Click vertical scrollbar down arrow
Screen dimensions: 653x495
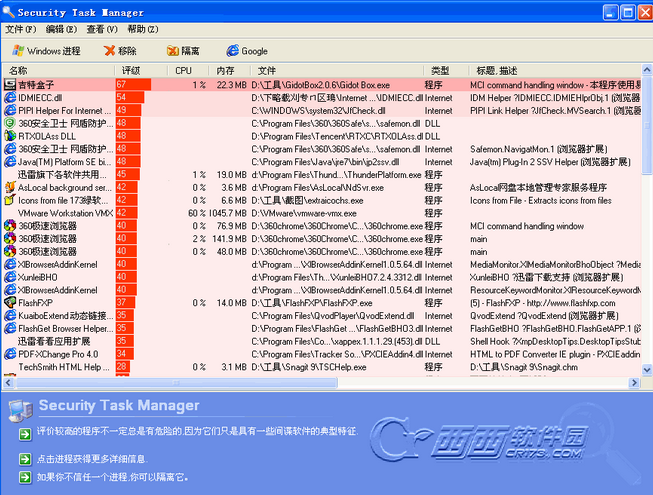pos(647,369)
